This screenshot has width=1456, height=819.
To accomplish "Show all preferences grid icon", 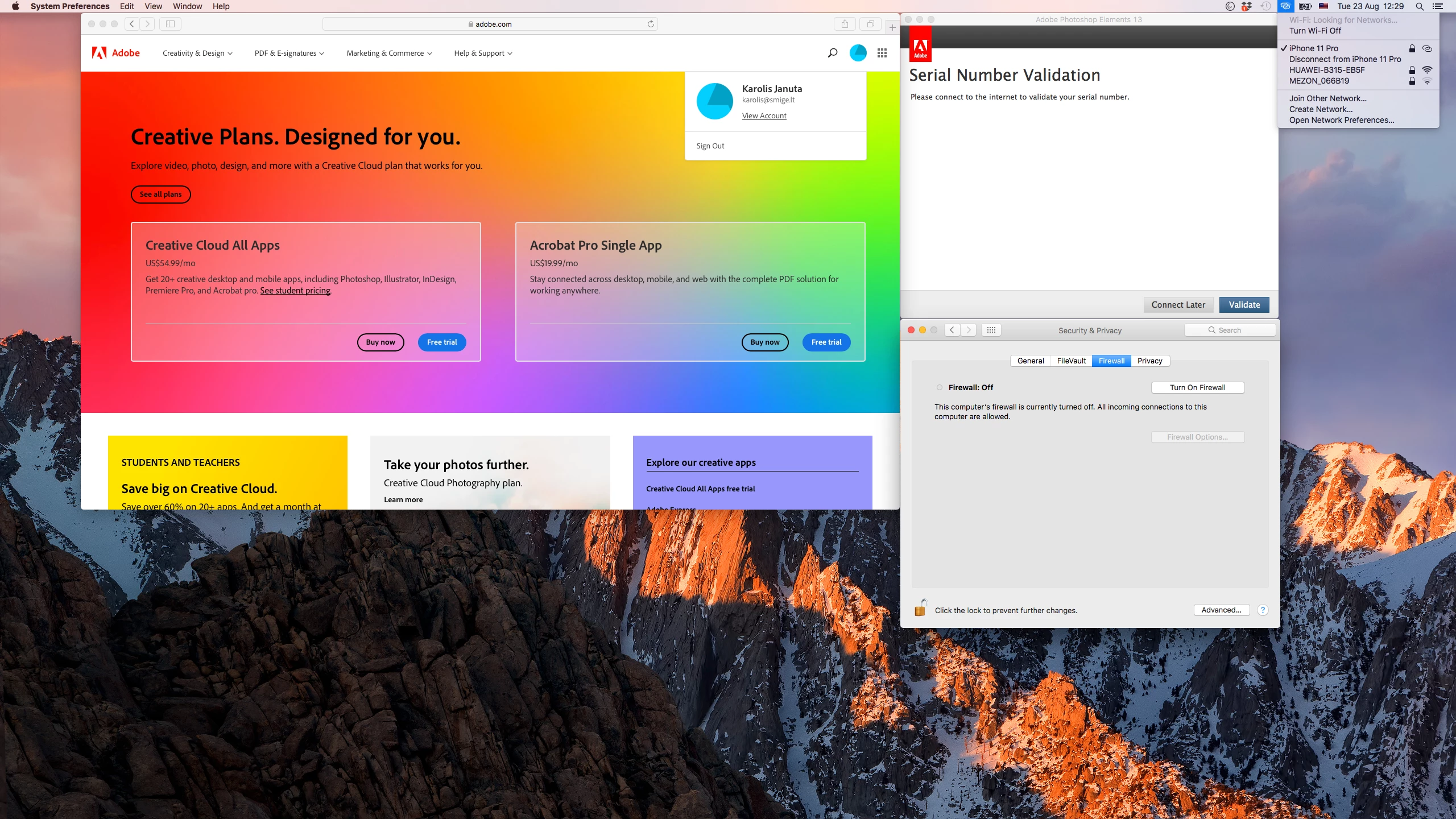I will (x=991, y=330).
